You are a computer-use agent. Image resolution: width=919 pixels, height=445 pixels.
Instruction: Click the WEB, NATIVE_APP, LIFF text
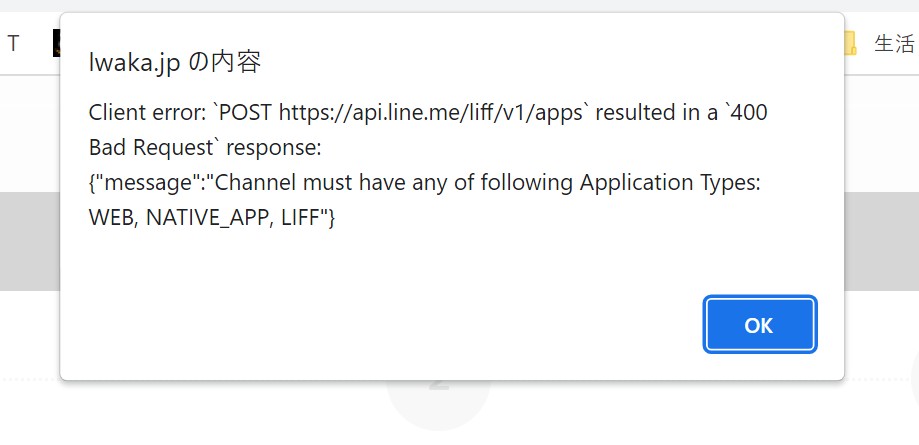[206, 218]
